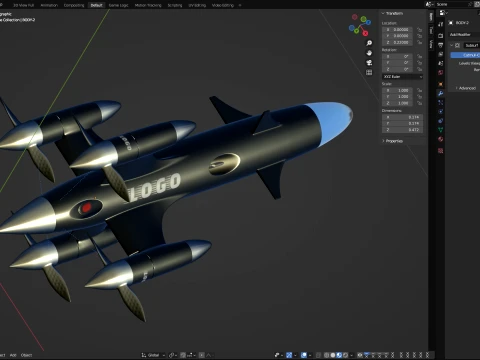Image resolution: width=480 pixels, height=360 pixels.
Task: Open the Object menu in viewport header
Action: (x=26, y=355)
